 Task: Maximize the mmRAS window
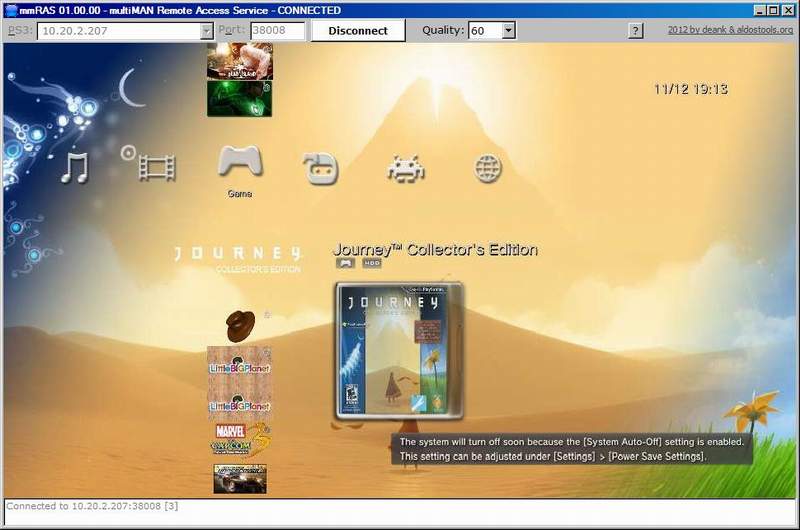[773, 10]
